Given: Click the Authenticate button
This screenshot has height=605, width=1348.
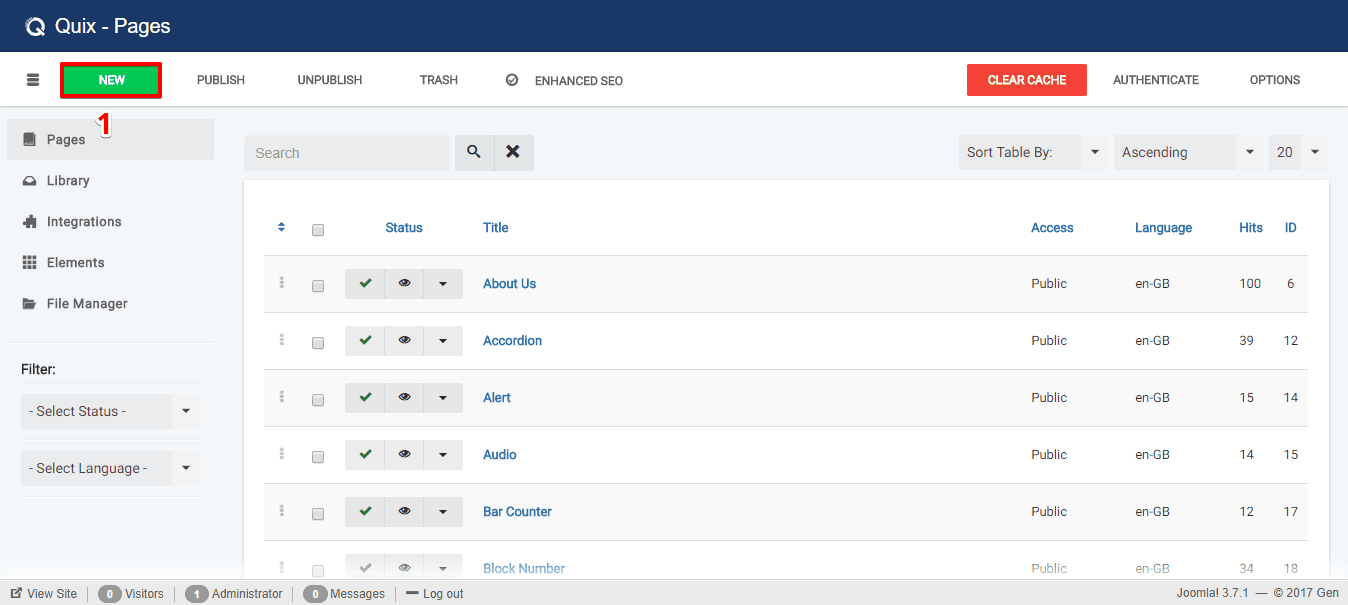Looking at the screenshot, I should (x=1156, y=80).
